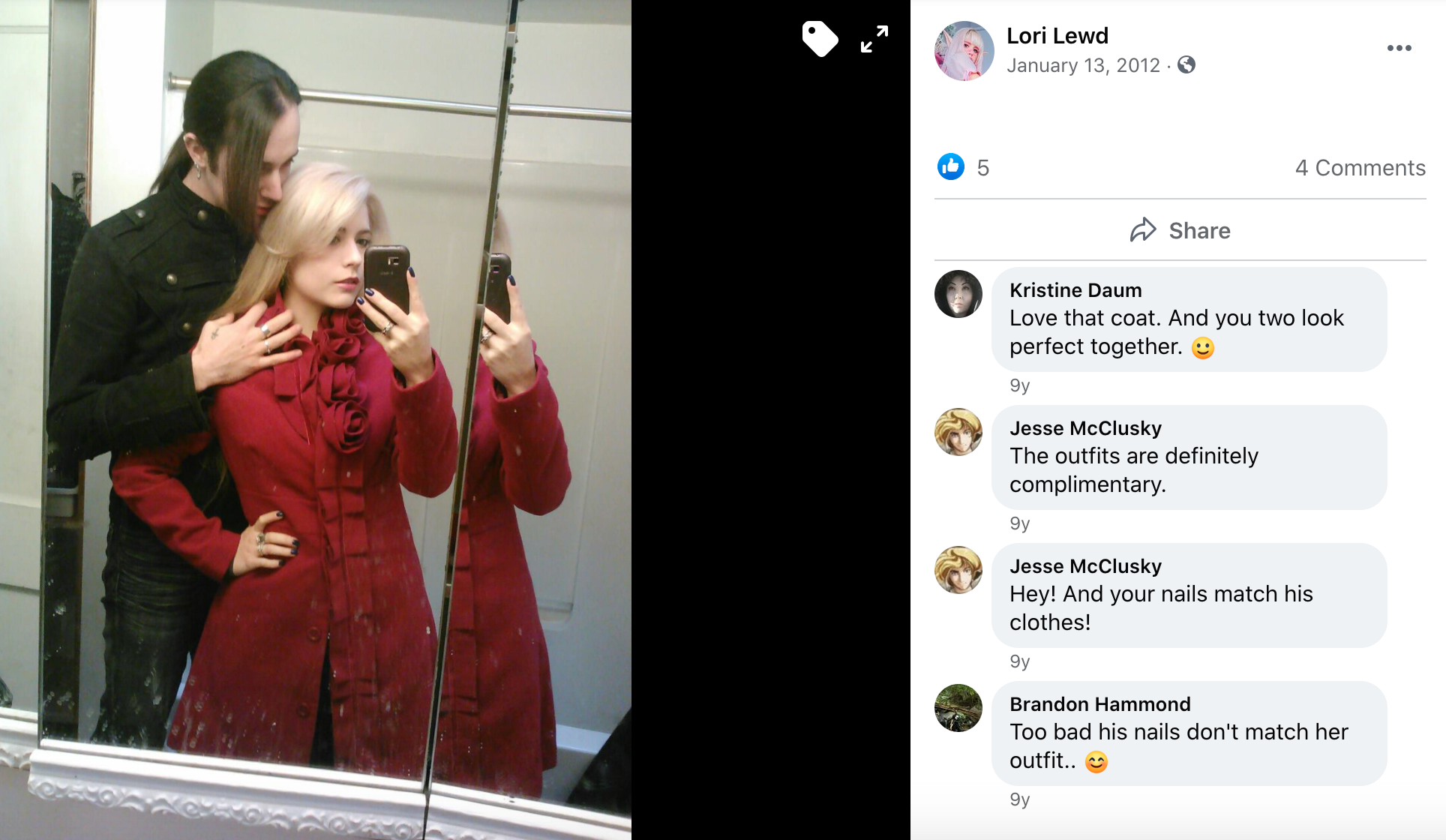Click the 9y timestamp under Brandon's comment
This screenshot has height=840, width=1446.
click(1020, 799)
